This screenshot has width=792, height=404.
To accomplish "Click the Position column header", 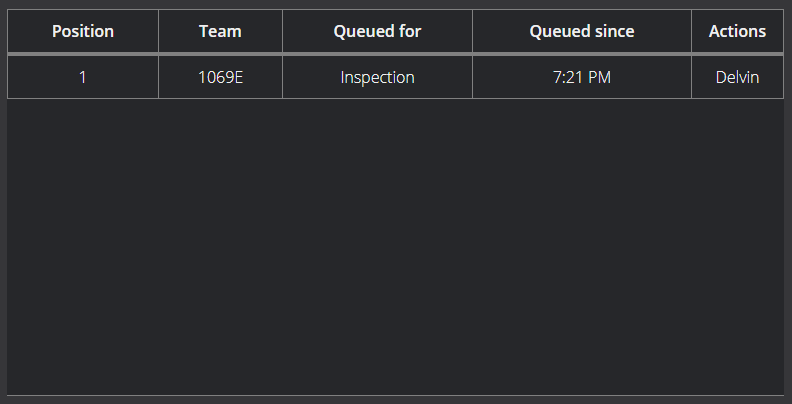I will [83, 31].
